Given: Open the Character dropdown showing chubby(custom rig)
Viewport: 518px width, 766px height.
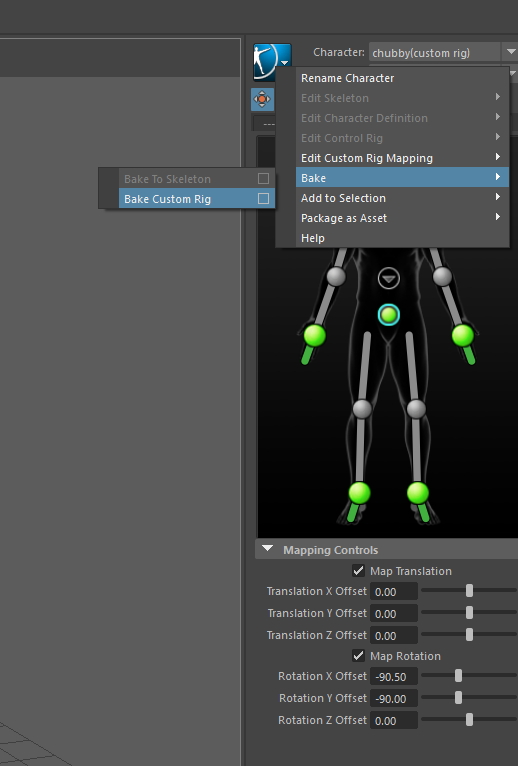Looking at the screenshot, I should [443, 52].
